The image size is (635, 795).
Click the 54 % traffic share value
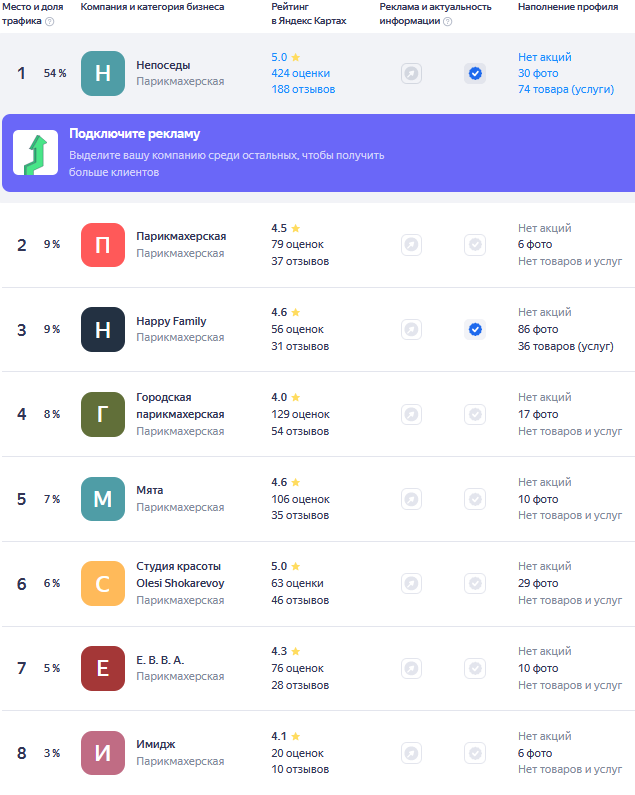coord(55,74)
